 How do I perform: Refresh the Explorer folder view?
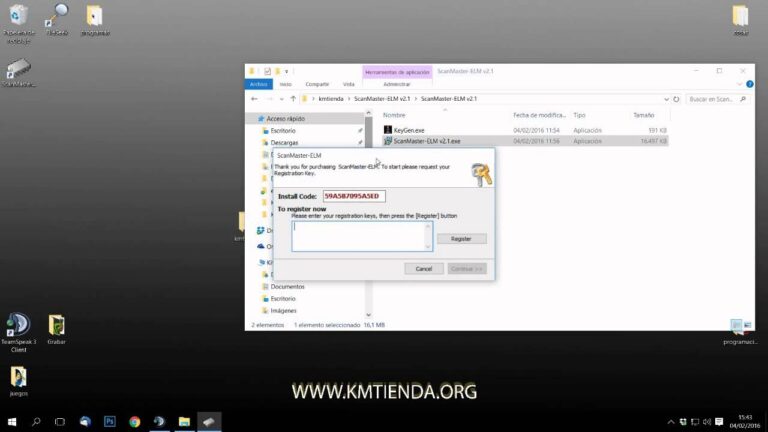click(x=676, y=99)
